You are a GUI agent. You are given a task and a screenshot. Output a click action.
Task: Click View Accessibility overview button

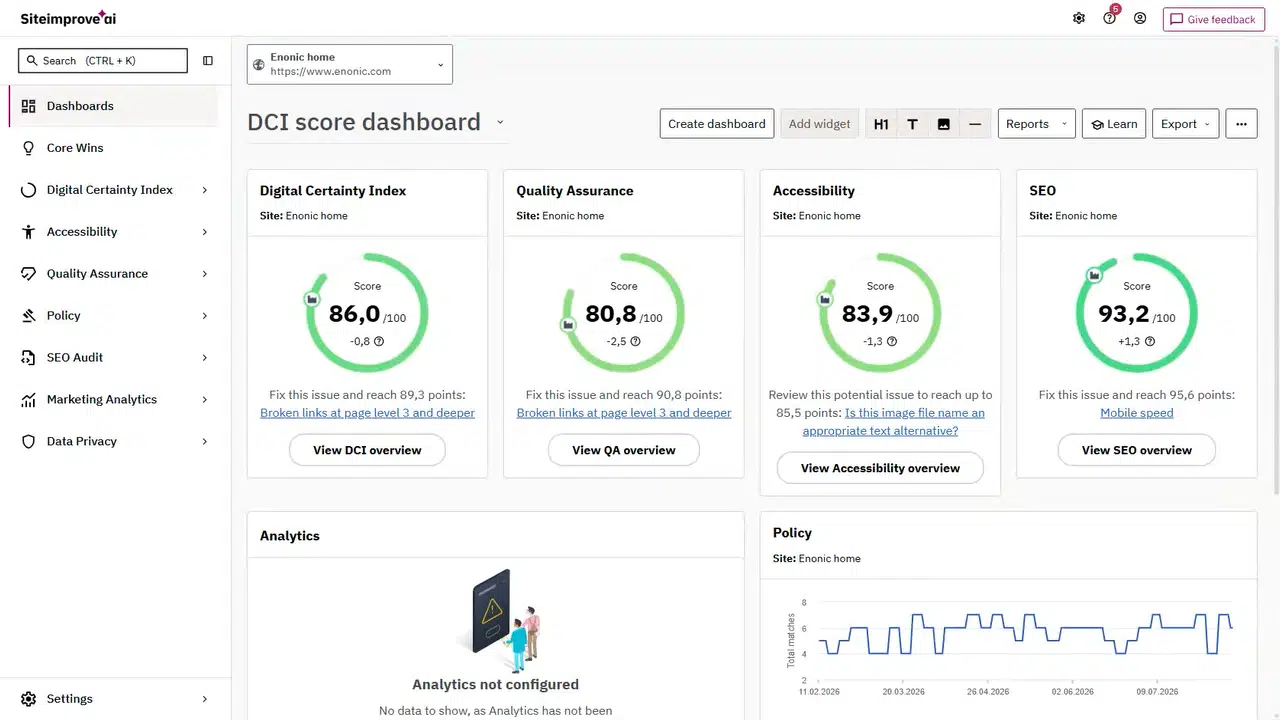click(x=880, y=468)
